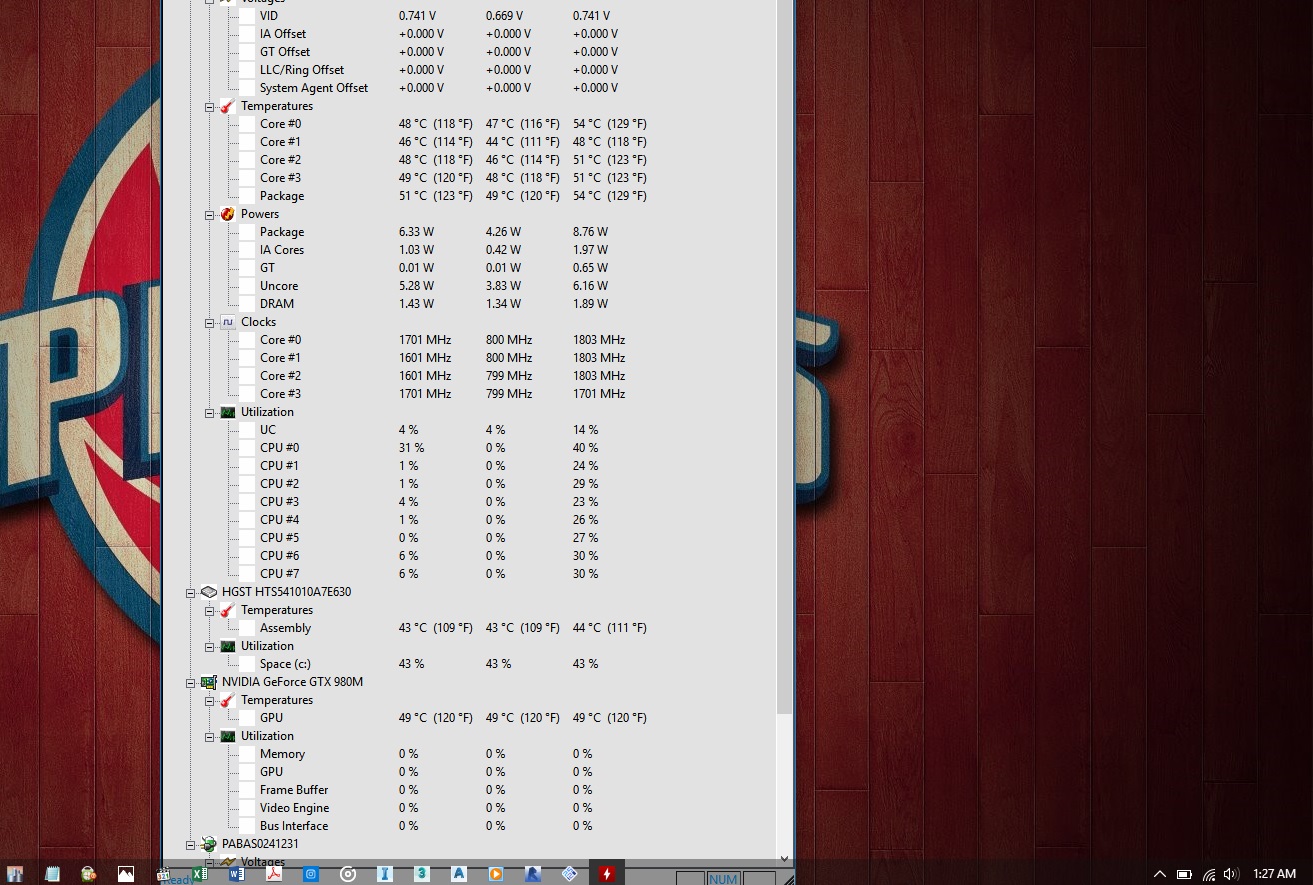Open Word from the taskbar
Viewport: 1313px width, 885px height.
coord(237,873)
